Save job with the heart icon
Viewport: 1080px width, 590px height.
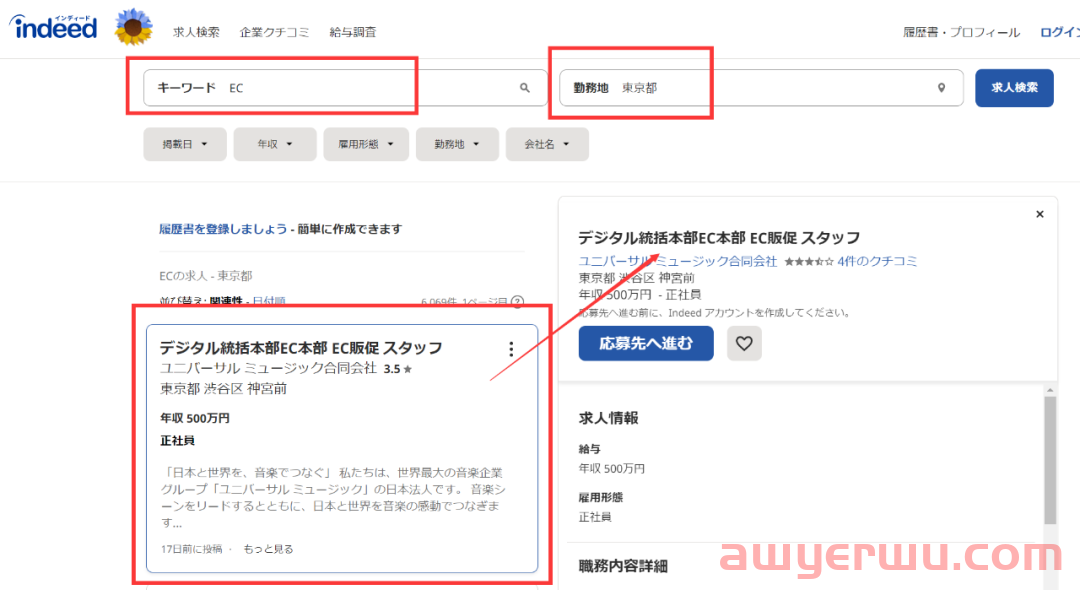(744, 343)
